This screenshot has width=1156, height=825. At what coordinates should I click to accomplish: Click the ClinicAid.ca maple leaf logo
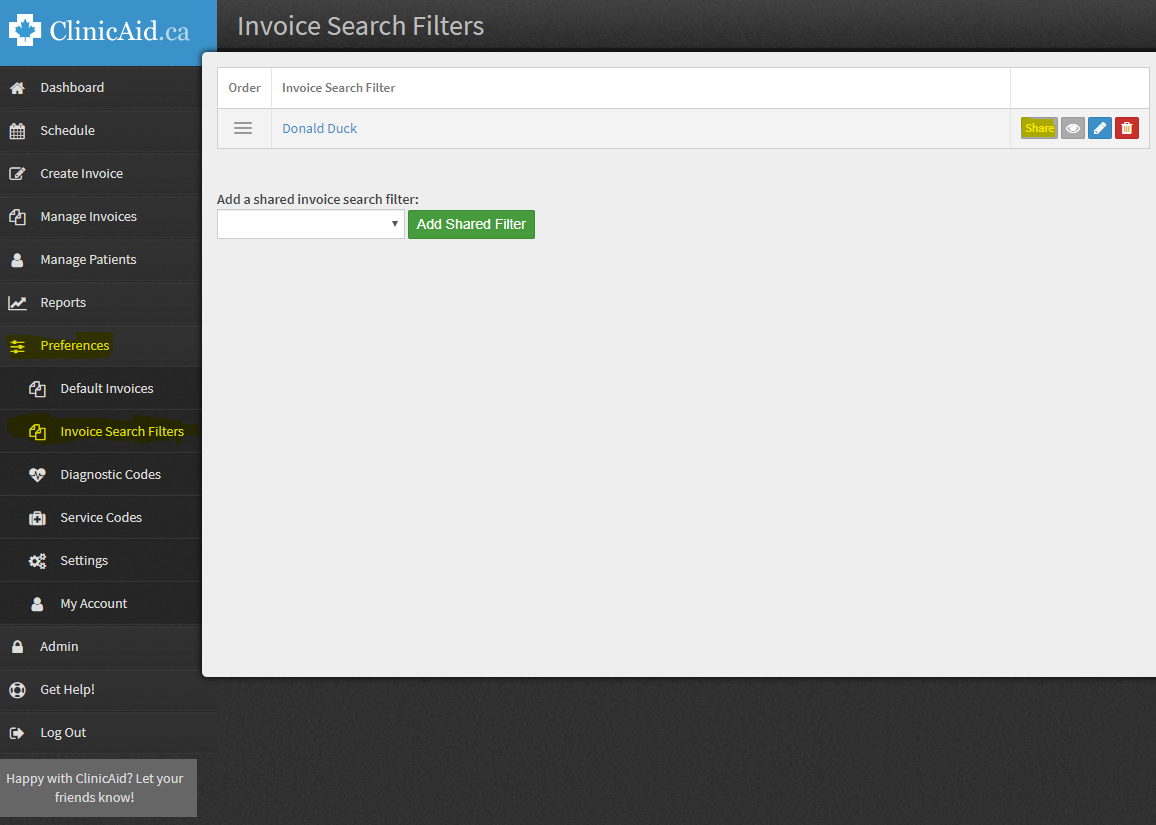[24, 30]
